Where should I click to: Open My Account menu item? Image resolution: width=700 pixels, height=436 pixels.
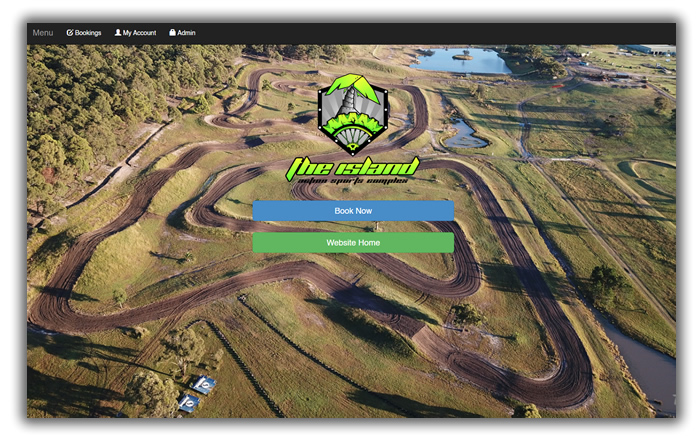point(136,33)
